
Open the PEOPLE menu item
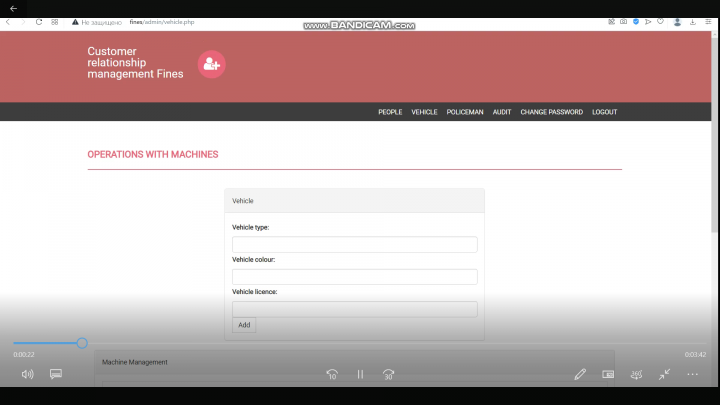(x=390, y=112)
